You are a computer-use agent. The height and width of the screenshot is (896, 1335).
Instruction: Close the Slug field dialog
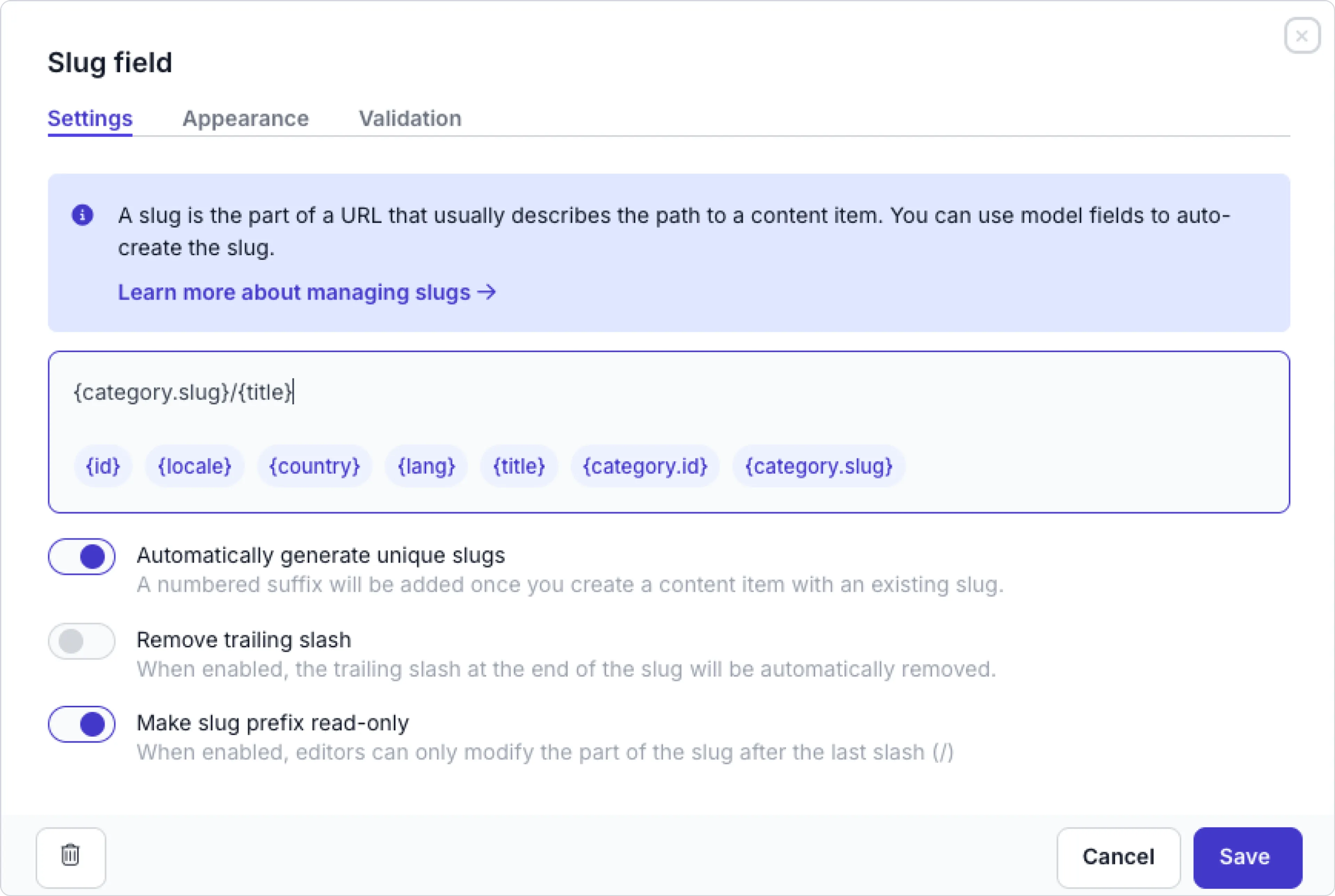1301,36
